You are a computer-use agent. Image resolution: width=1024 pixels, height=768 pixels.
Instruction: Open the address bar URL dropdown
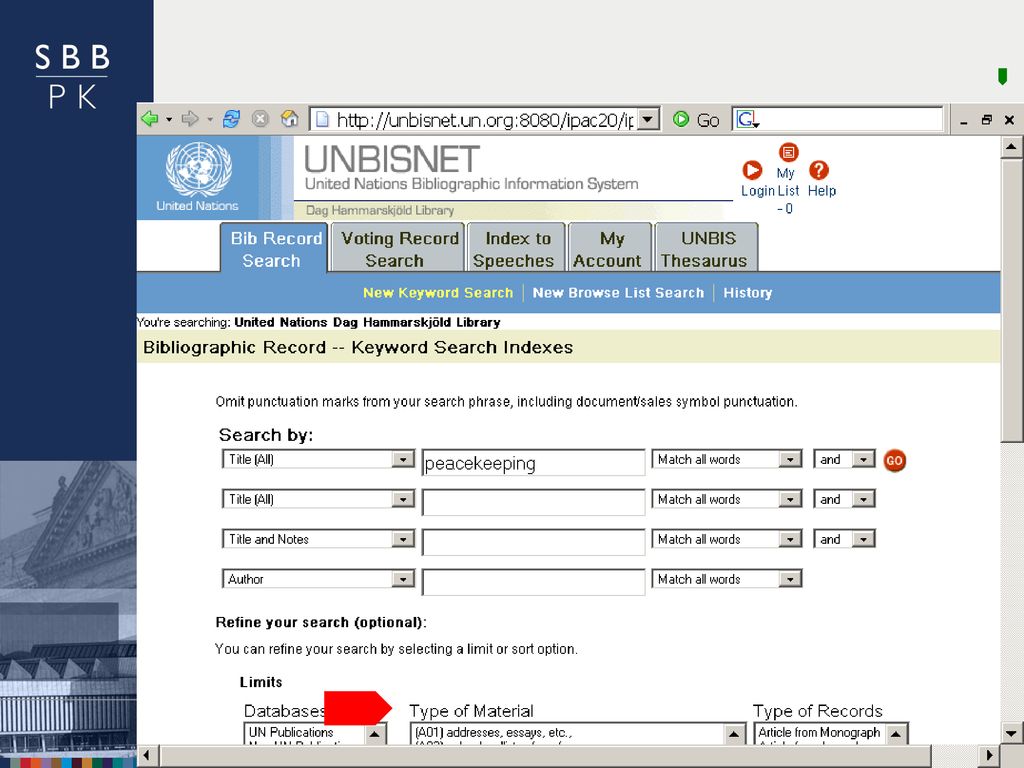(x=647, y=120)
